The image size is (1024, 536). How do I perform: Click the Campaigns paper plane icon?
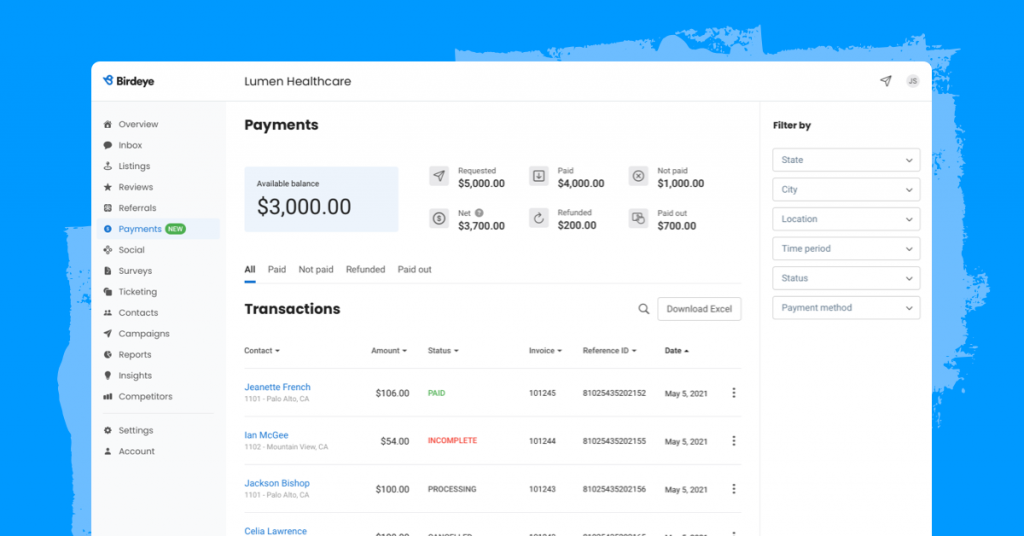tap(108, 334)
